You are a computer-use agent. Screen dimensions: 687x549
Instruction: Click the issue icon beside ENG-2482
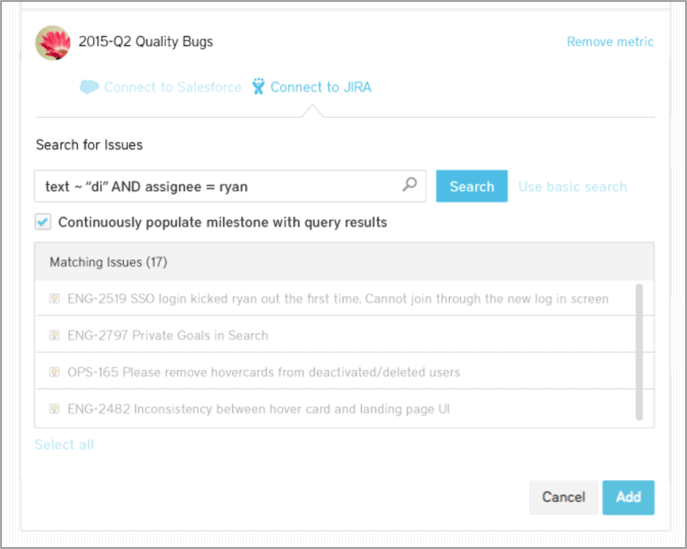(54, 409)
